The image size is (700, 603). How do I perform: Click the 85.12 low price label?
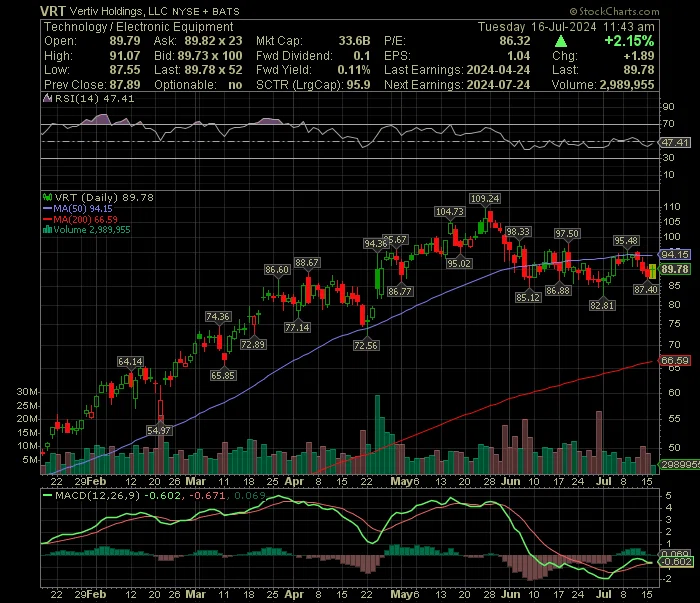coord(528,297)
